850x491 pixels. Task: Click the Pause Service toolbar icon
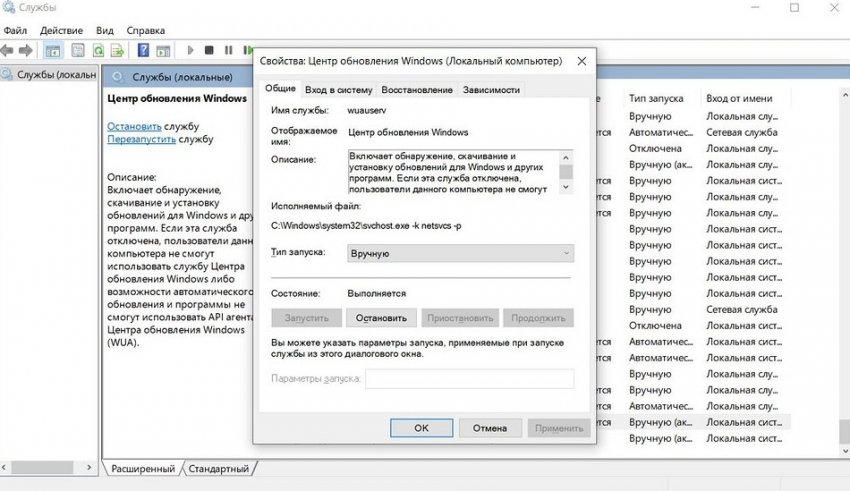point(228,49)
